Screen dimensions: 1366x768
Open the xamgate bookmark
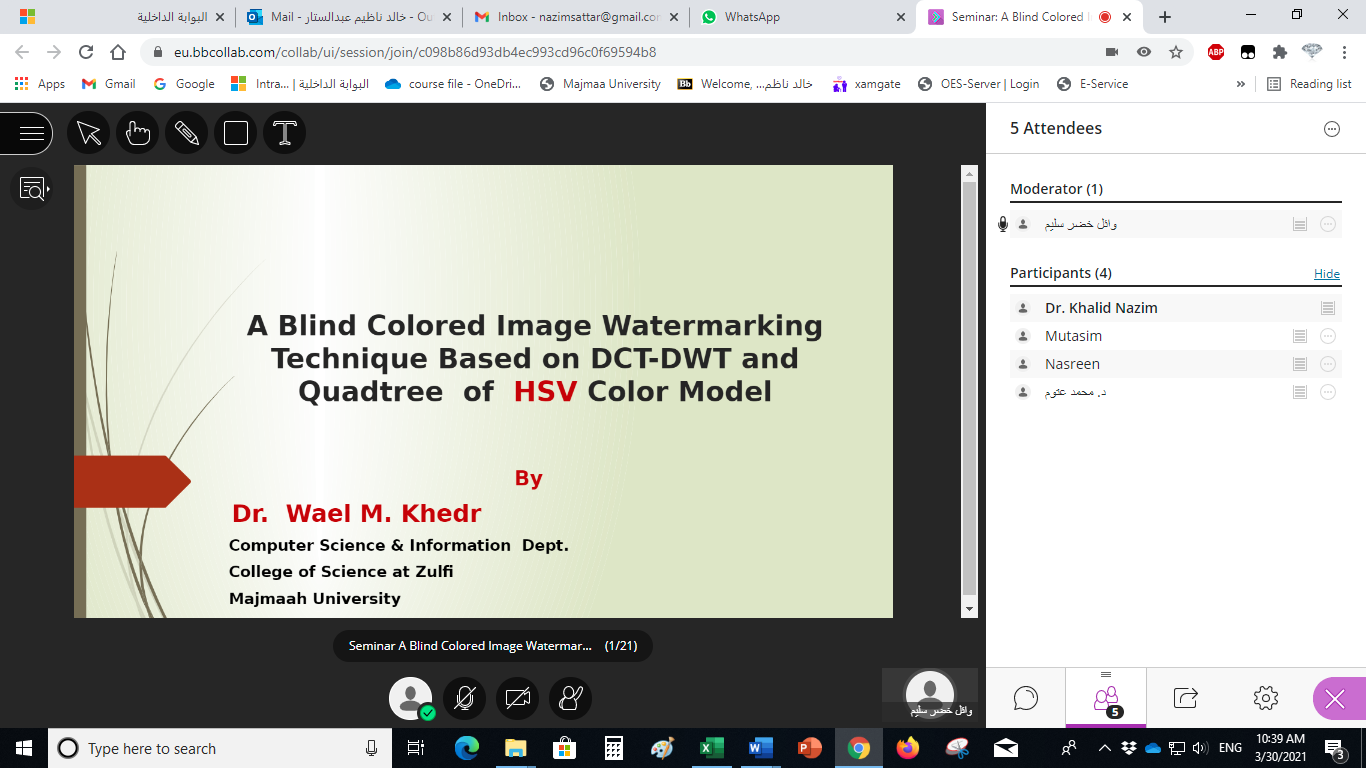pos(866,84)
